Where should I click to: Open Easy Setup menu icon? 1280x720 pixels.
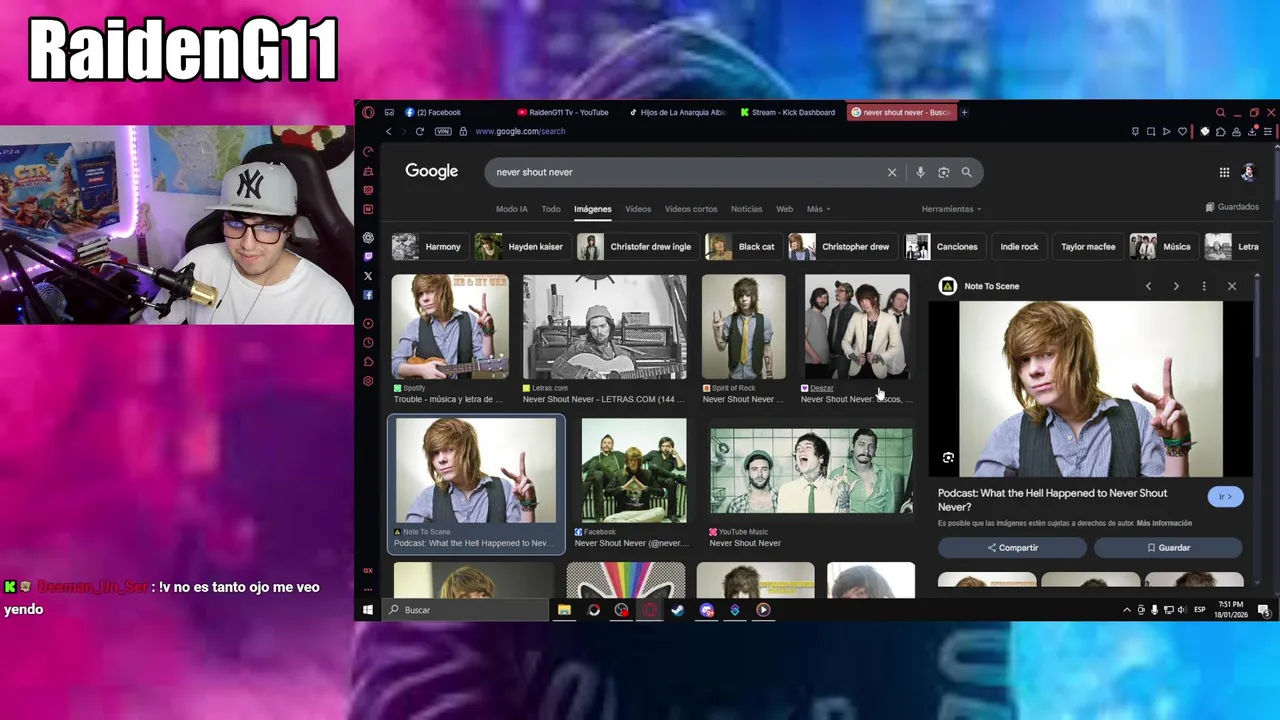(1268, 131)
